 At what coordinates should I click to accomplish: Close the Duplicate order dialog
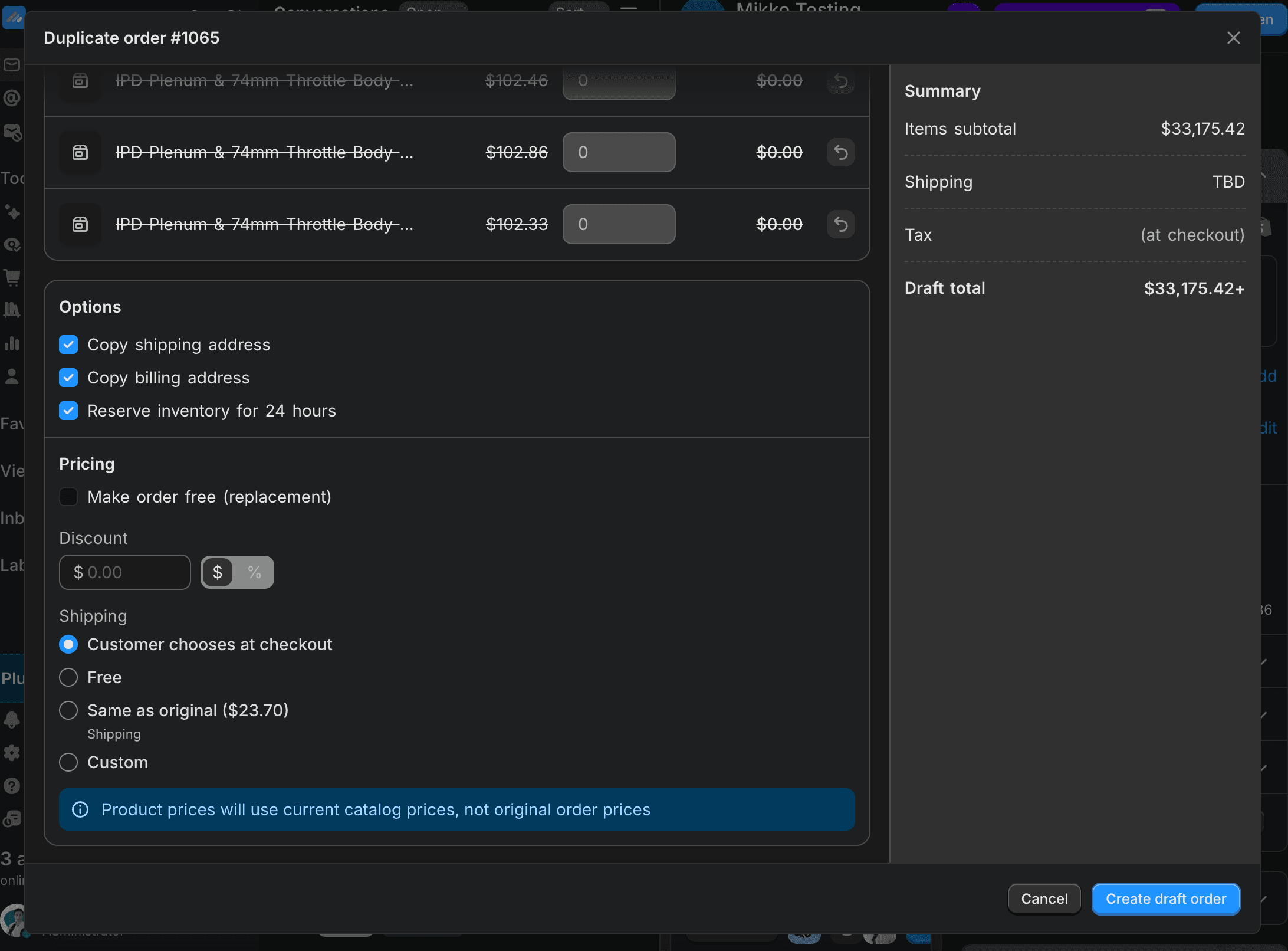pos(1233,38)
